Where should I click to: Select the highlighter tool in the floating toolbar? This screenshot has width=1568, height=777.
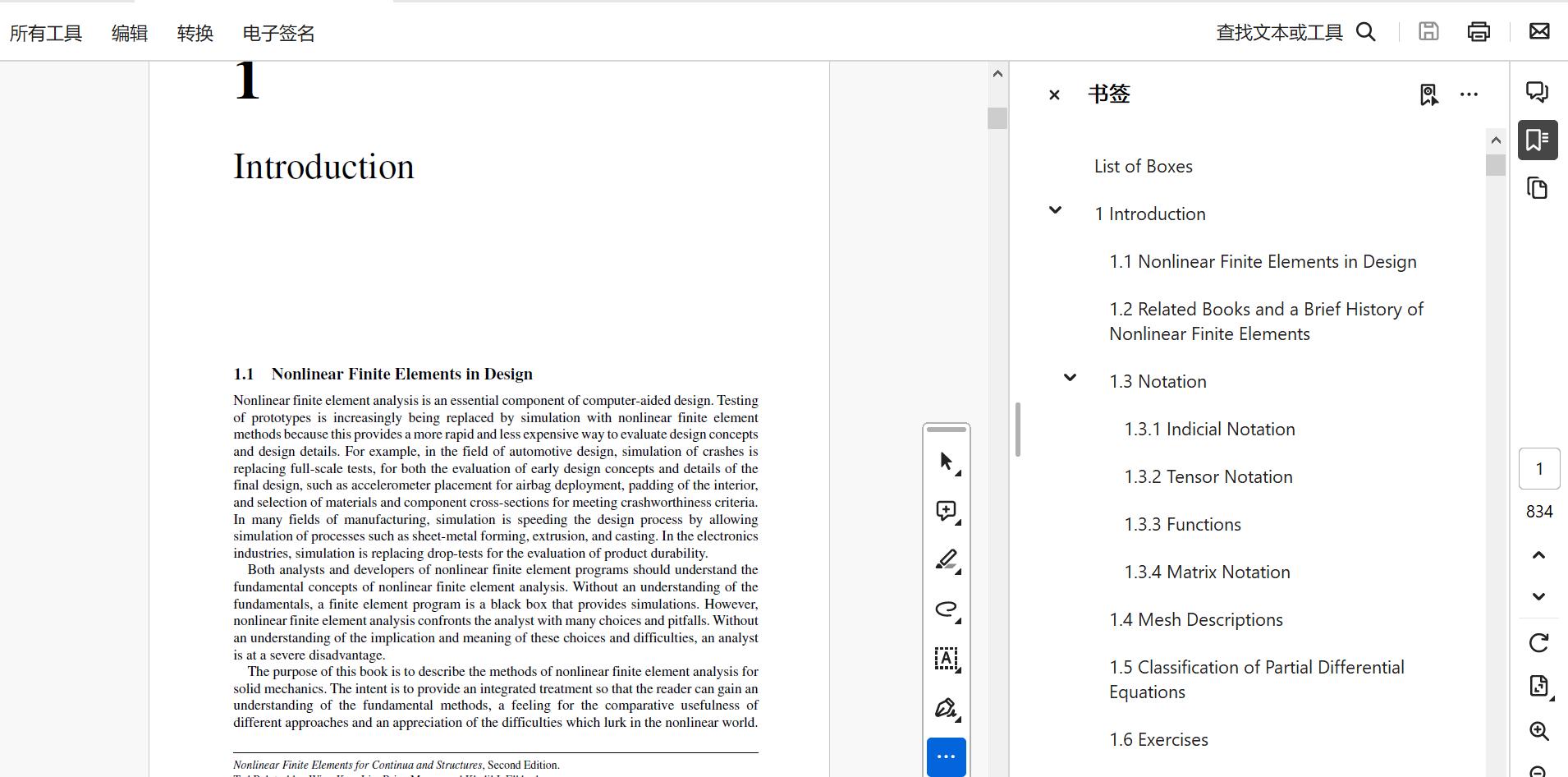[947, 560]
